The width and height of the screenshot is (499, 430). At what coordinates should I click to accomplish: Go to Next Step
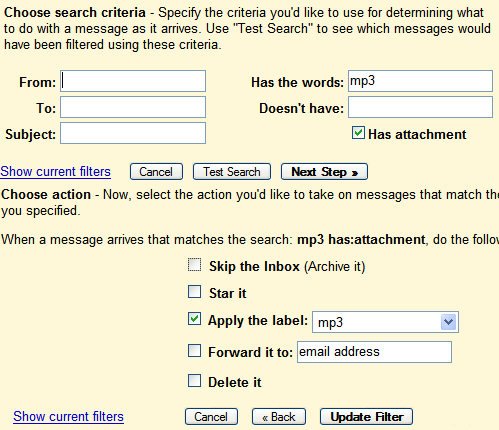(324, 172)
